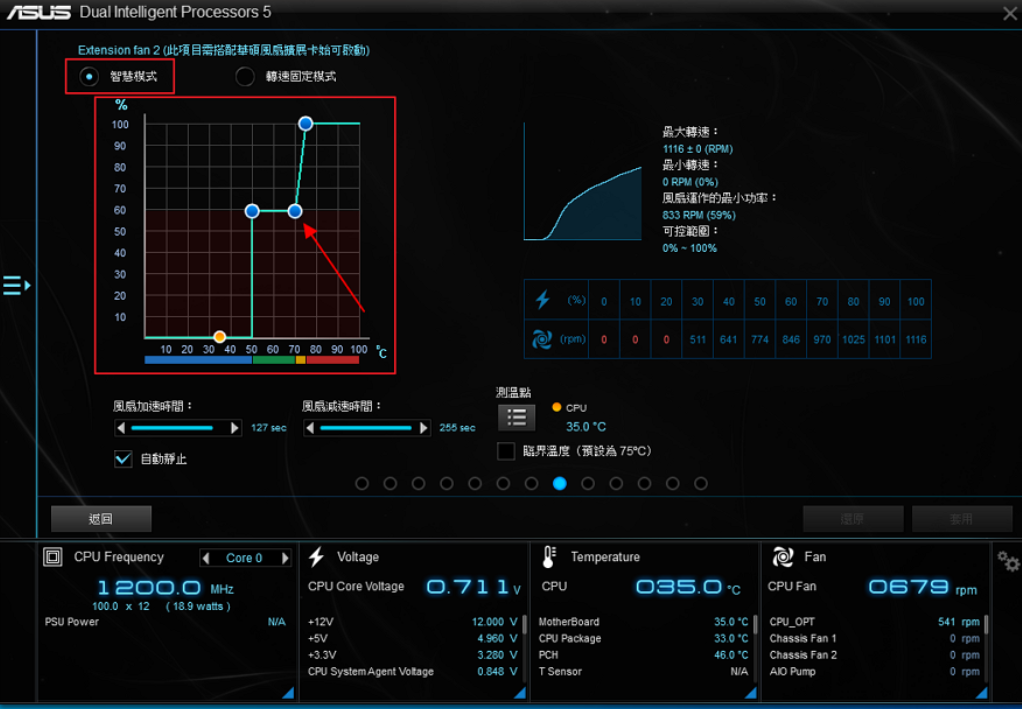Click the CPU Frequency panel icon
This screenshot has height=709, width=1022.
click(x=53, y=557)
